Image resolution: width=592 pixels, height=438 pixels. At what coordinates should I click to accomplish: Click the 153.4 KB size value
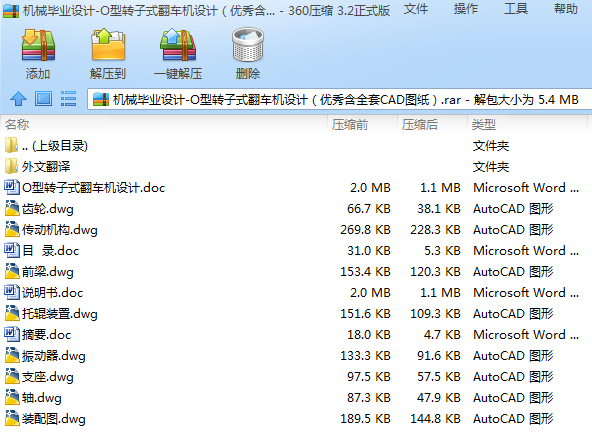click(x=365, y=272)
